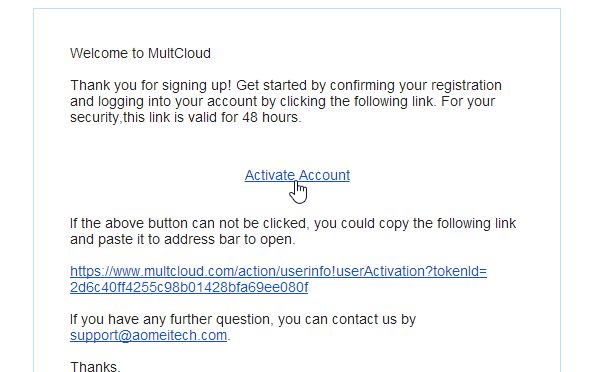Click the "48 hours" validity text
This screenshot has height=372, width=593.
pos(271,117)
